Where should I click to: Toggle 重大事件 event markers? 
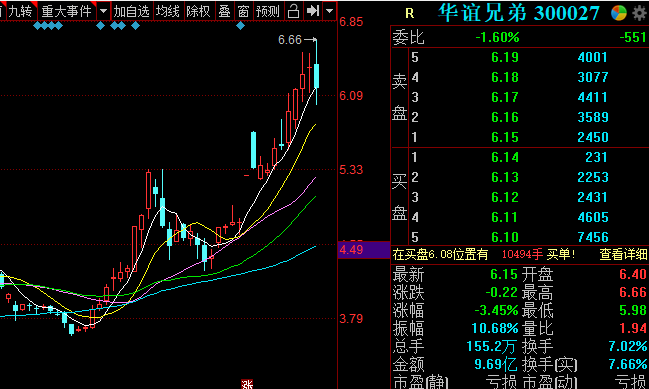(67, 11)
